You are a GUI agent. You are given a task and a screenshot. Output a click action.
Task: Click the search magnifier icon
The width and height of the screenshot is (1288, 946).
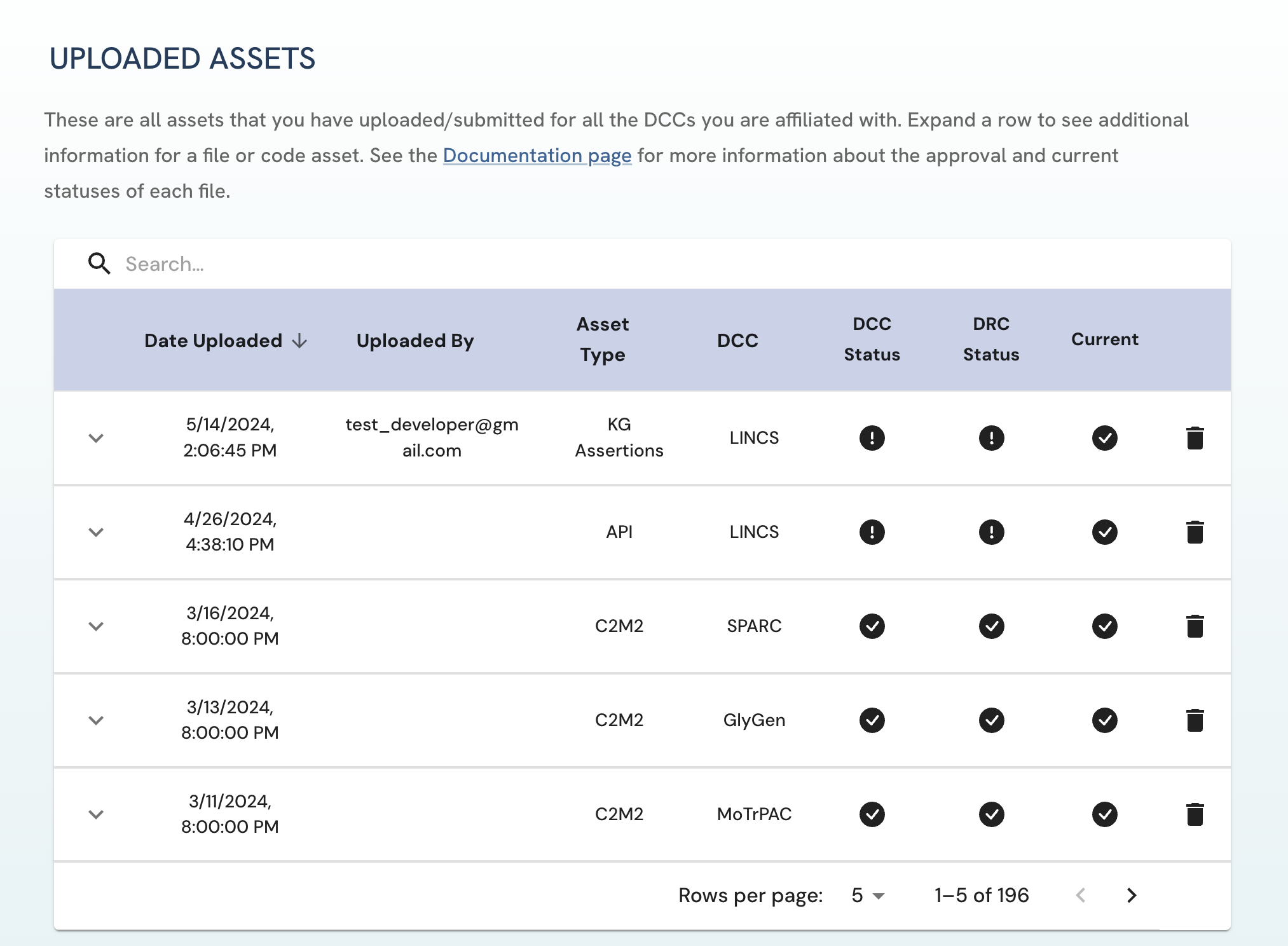coord(99,264)
